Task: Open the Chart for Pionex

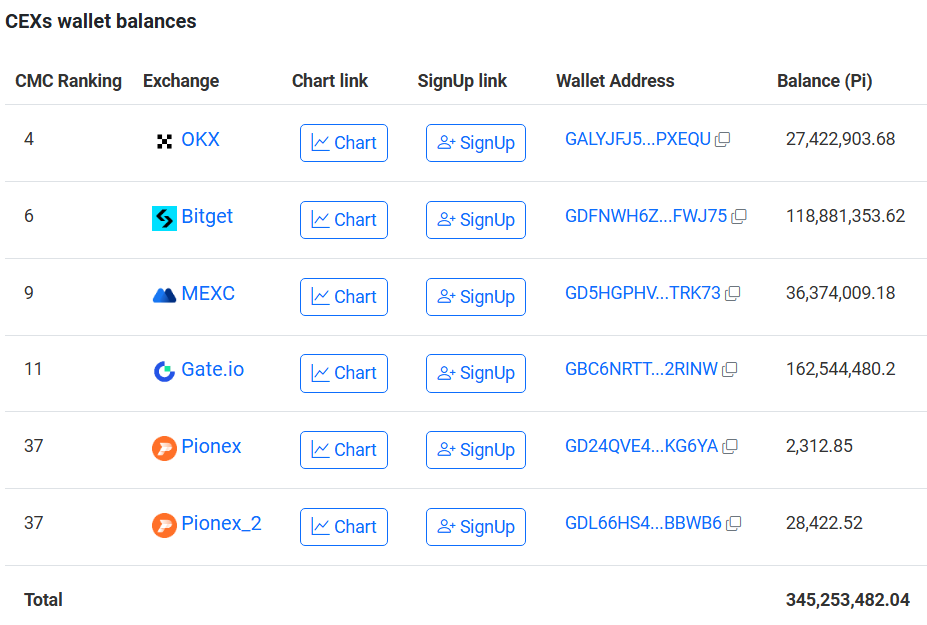Action: click(x=343, y=450)
